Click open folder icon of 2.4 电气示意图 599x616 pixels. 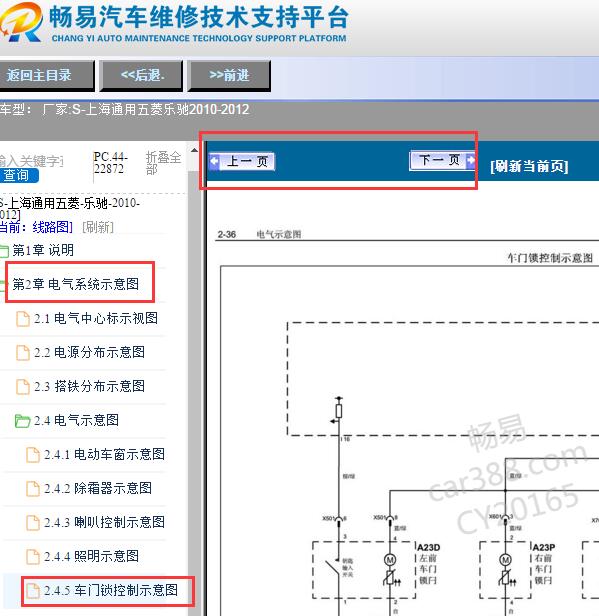click(x=22, y=421)
